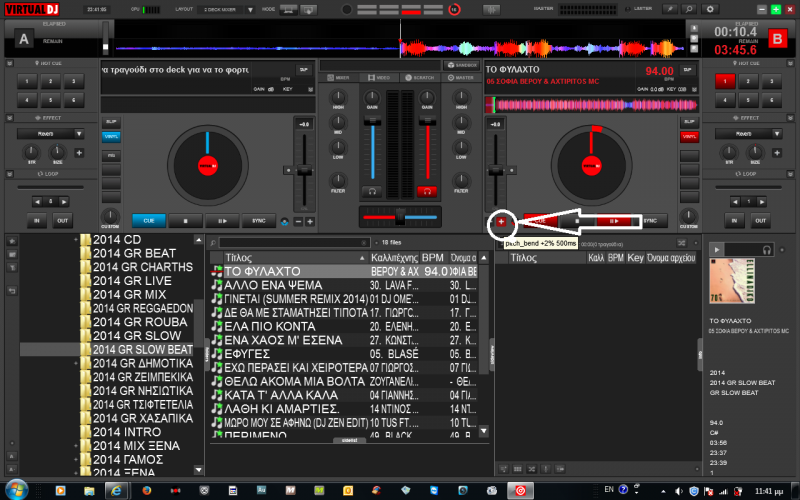
Task: Click the microphone icon in top bar
Action: (x=669, y=9)
